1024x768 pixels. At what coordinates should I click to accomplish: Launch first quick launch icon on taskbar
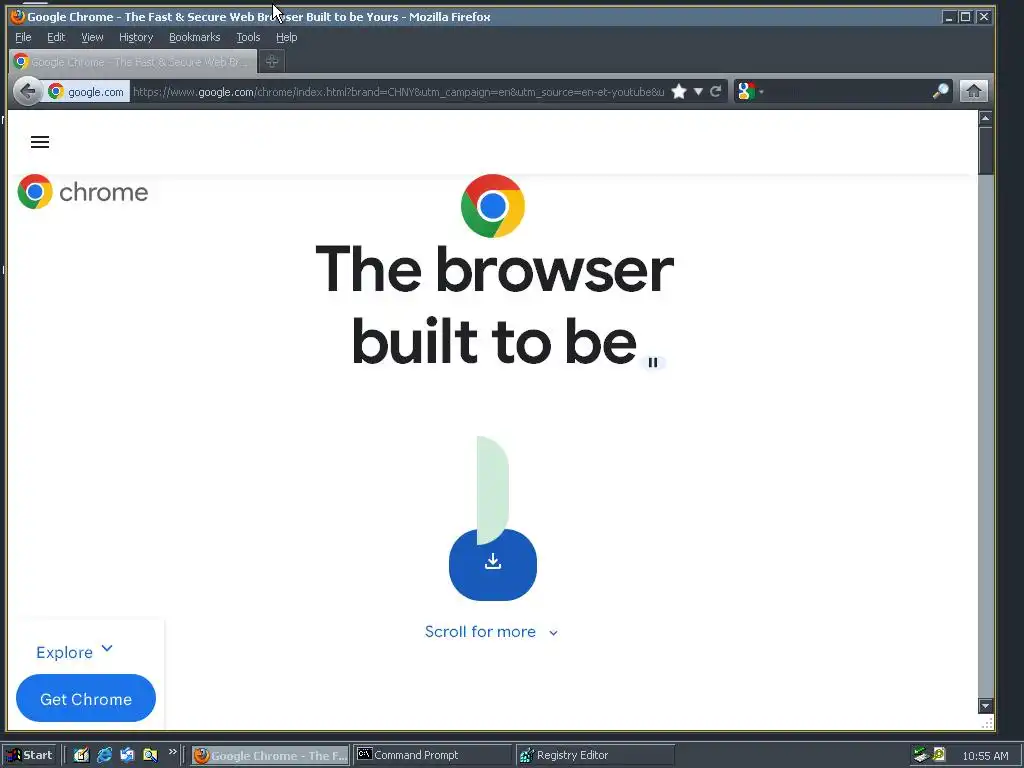81,755
